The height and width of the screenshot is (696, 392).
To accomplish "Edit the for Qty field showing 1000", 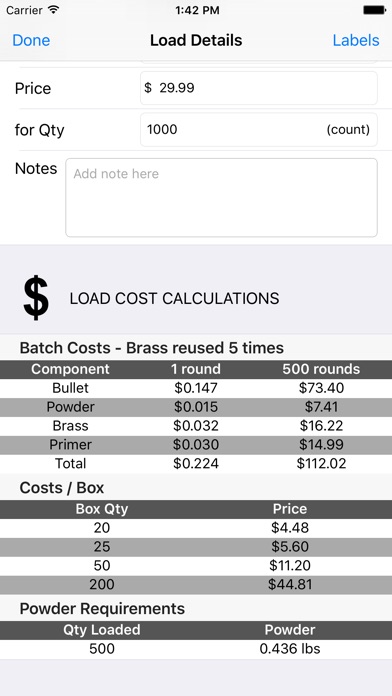I will (x=259, y=130).
